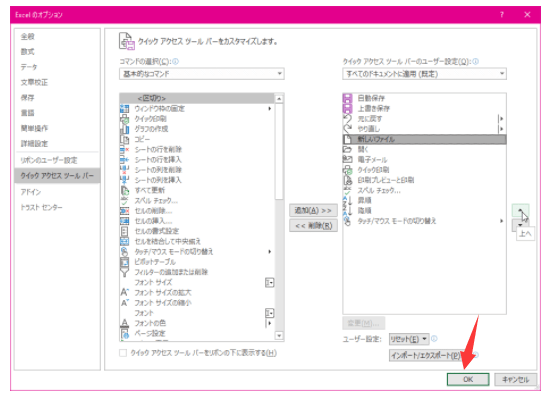This screenshot has height=400, width=547.
Task: Enable クイック アクセス ツール バーをリボンの下に表示する checkbox
Action: (123, 353)
